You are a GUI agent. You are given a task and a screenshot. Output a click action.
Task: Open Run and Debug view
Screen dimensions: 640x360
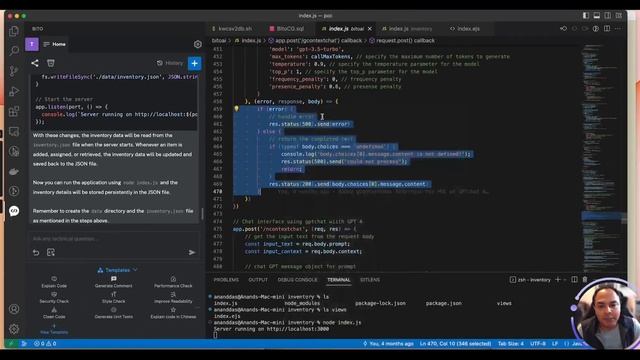click(14, 91)
